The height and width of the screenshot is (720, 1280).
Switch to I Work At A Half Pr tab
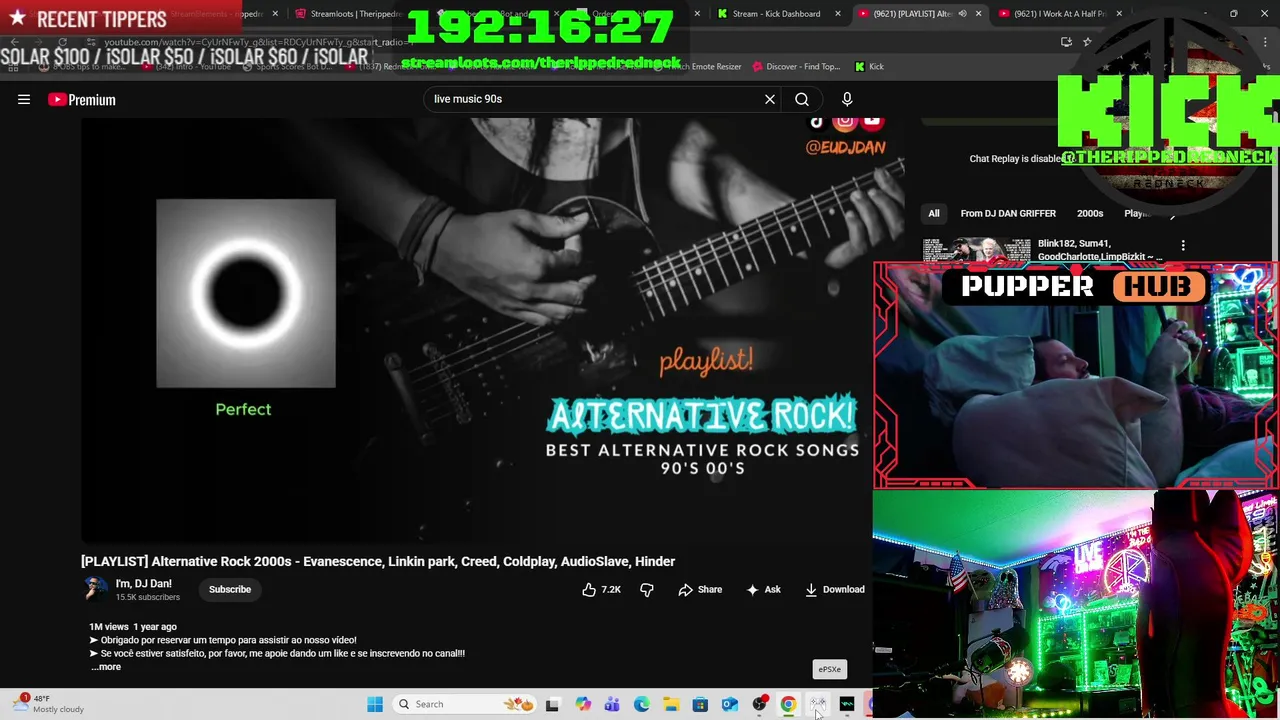point(1060,14)
